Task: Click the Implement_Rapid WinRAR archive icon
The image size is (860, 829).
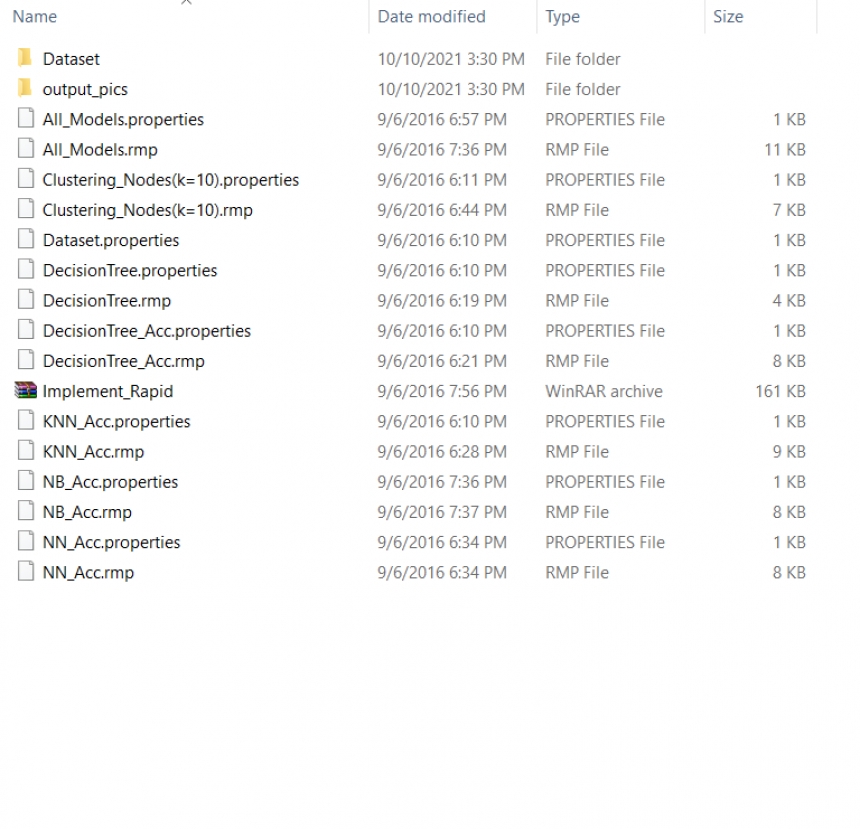Action: tap(25, 390)
